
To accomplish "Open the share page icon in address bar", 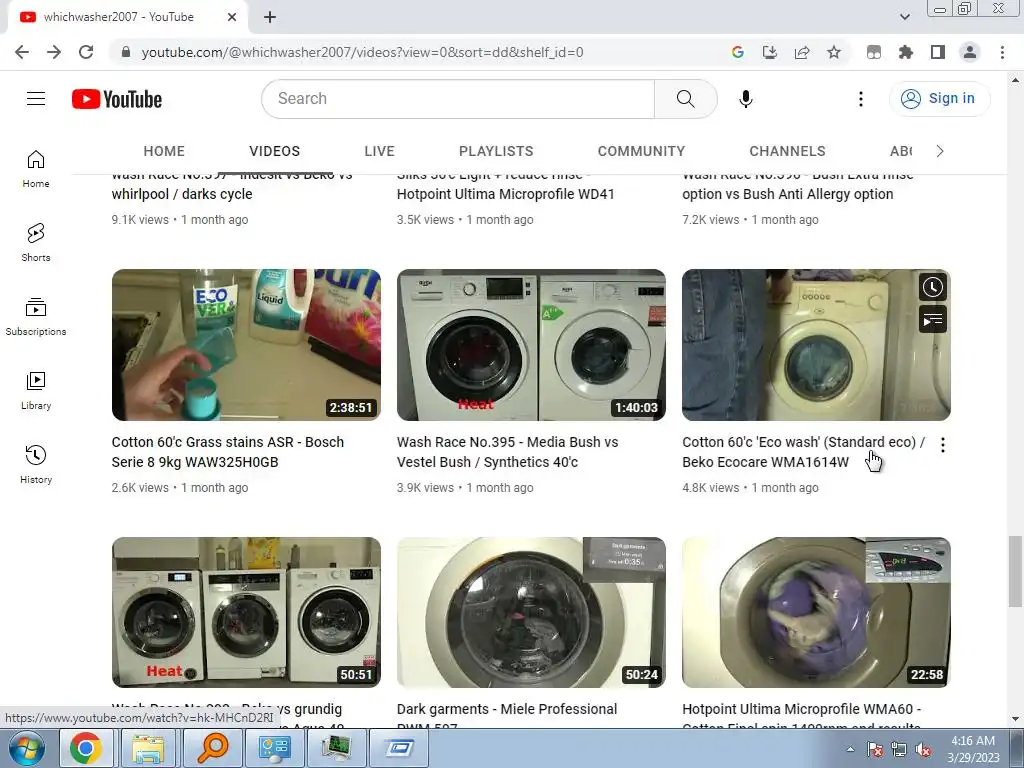I will click(802, 52).
